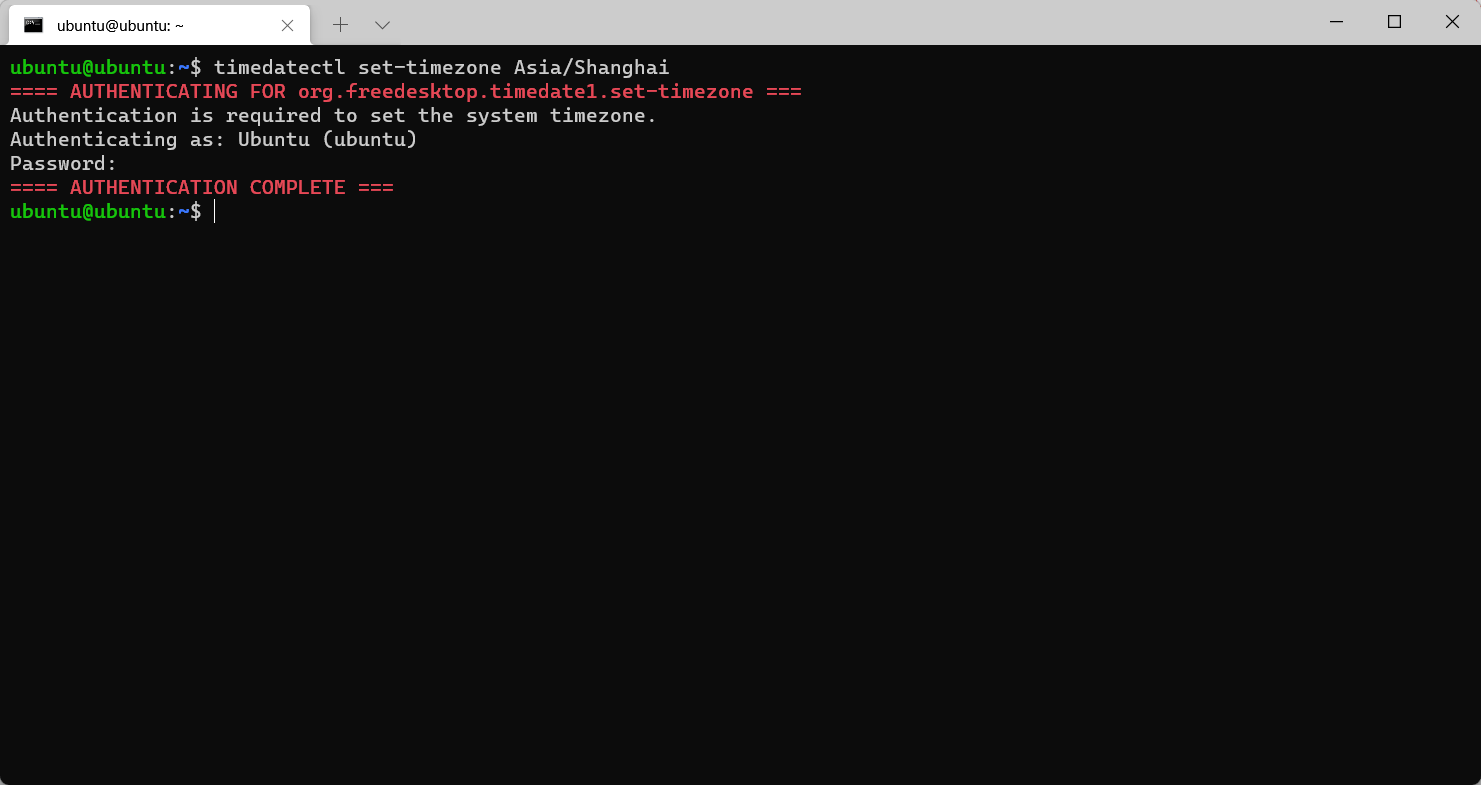The height and width of the screenshot is (785, 1481).
Task: Click the terminal icon in the tab
Action: point(34,25)
